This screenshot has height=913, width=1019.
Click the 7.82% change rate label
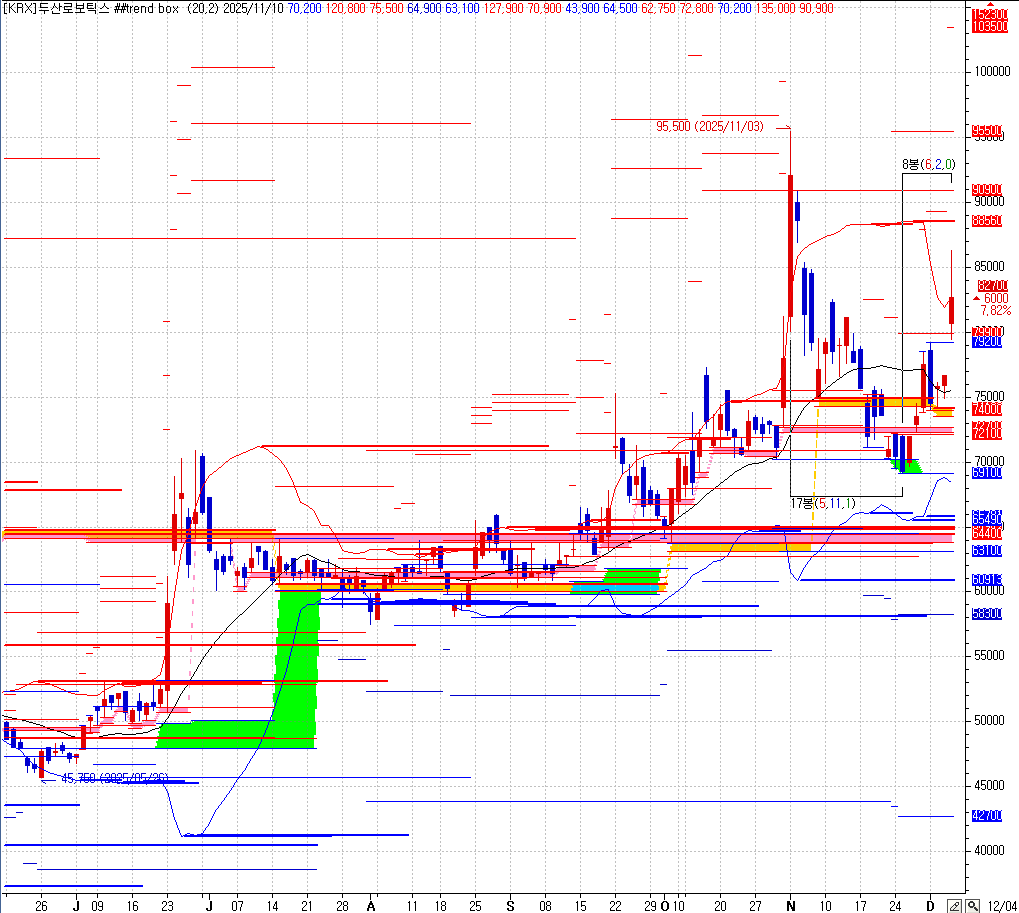pyautogui.click(x=996, y=311)
